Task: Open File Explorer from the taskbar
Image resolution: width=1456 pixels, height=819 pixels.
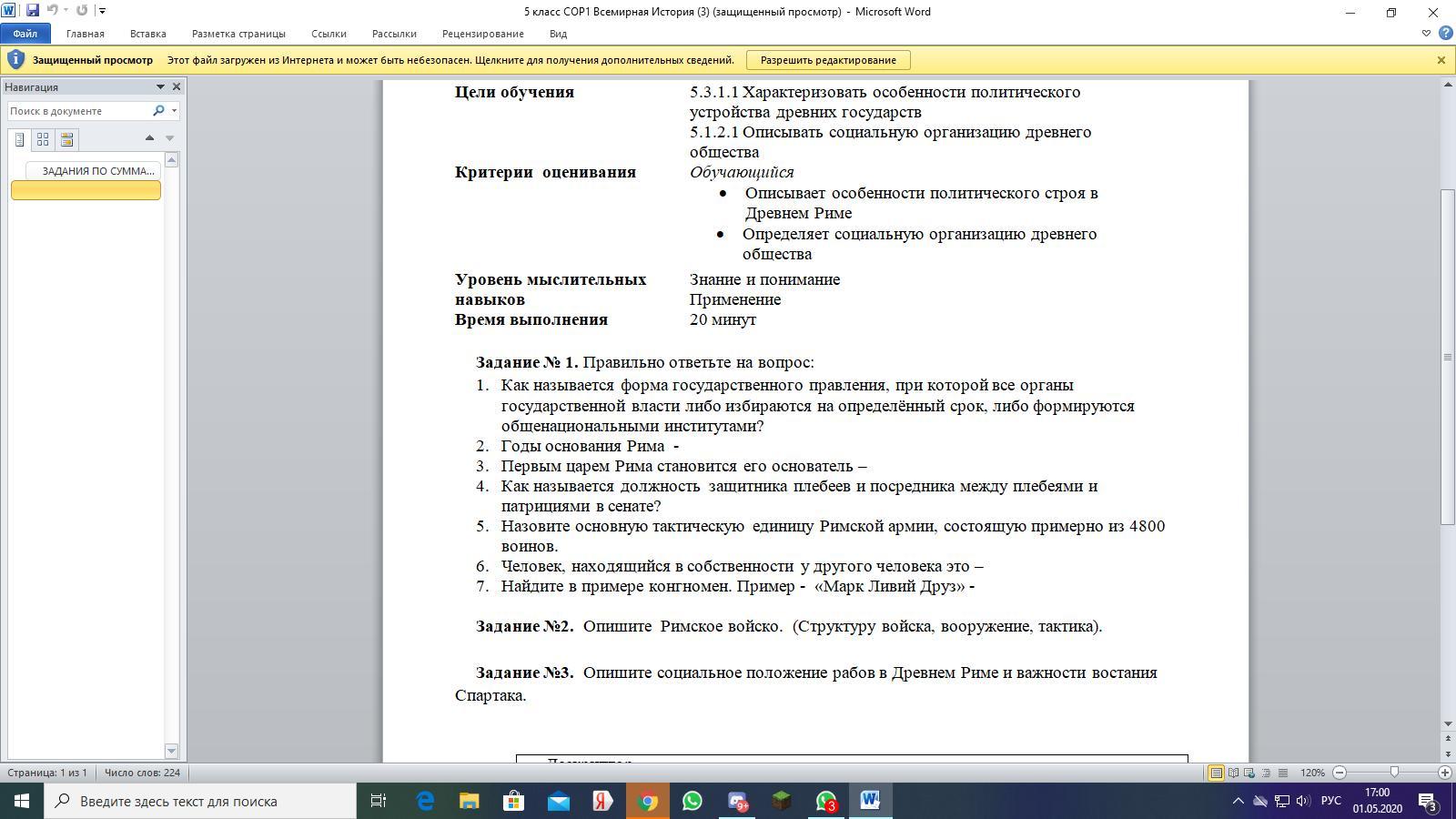Action: [469, 801]
